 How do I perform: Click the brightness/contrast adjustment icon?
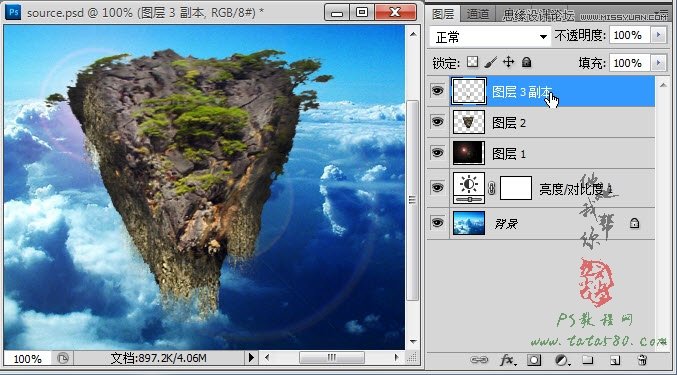(469, 188)
